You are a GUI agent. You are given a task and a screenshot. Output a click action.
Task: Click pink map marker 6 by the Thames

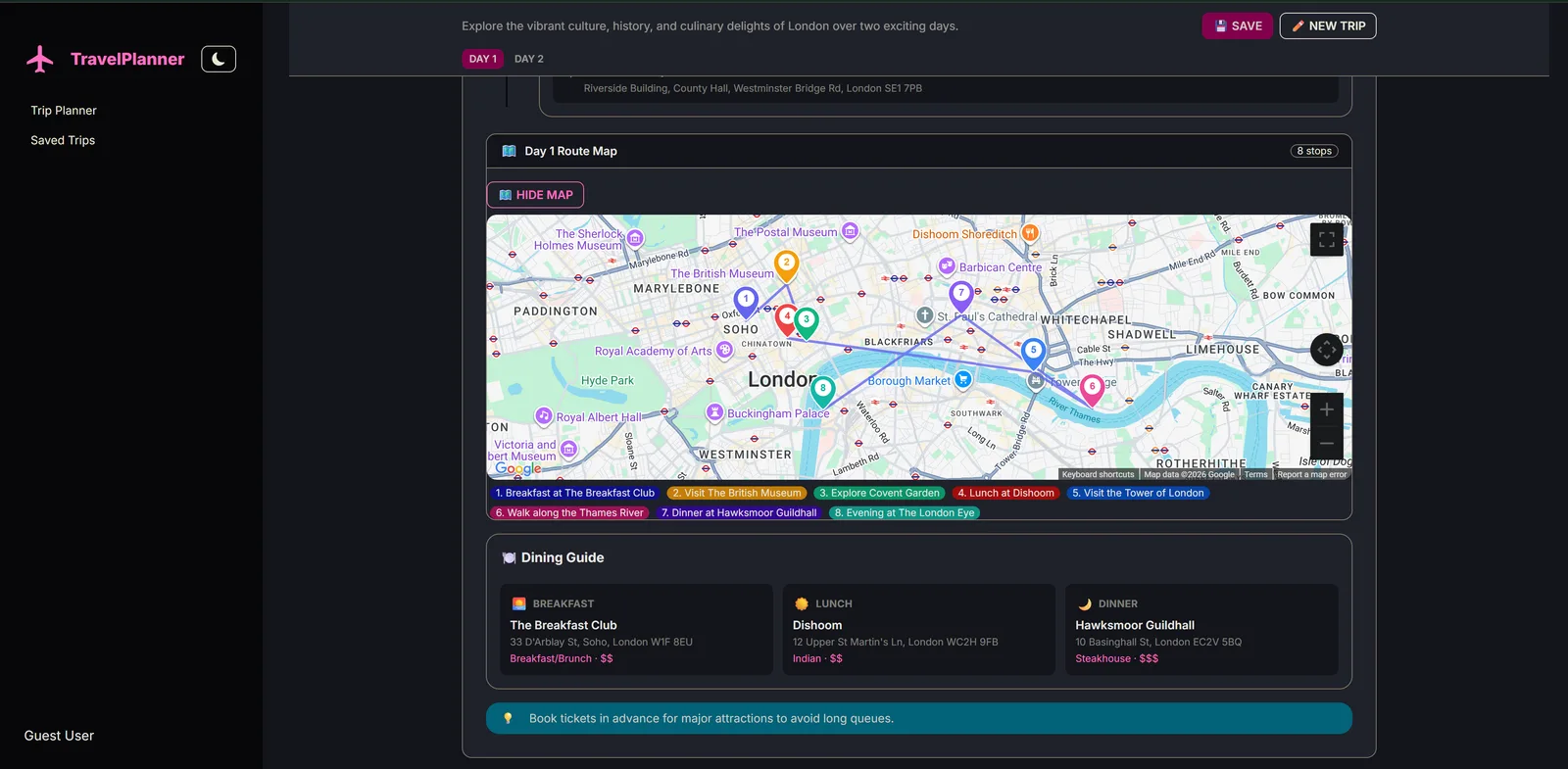(1092, 390)
